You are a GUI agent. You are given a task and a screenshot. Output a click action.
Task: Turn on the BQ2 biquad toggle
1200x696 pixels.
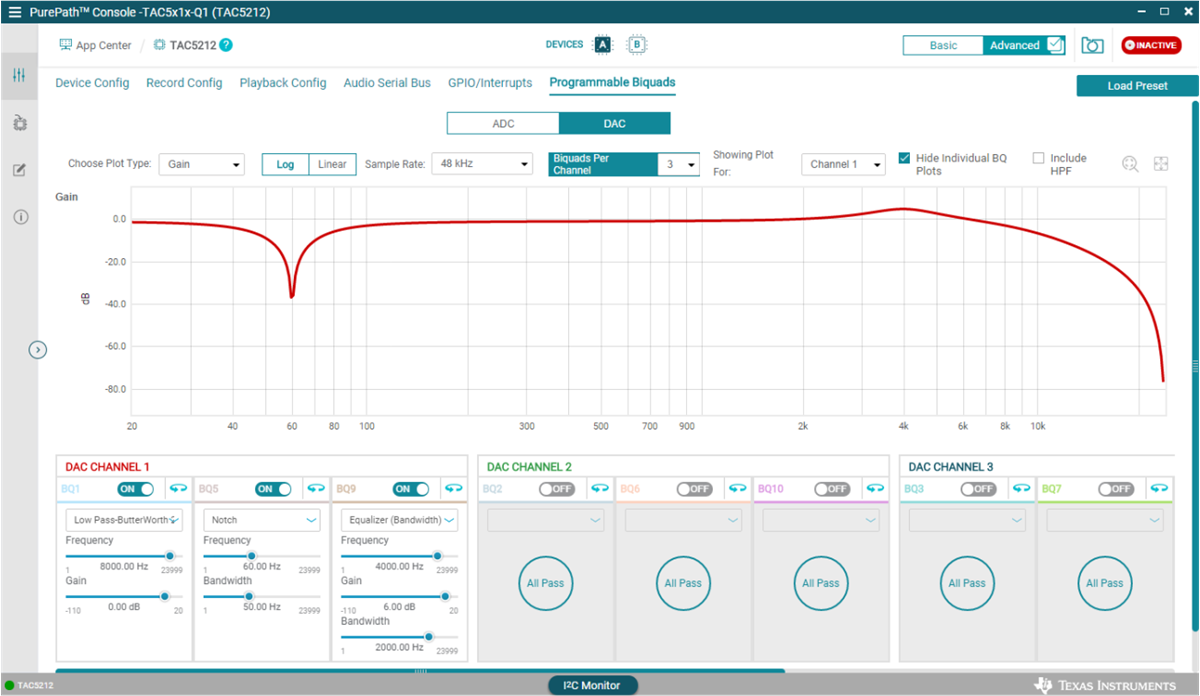555,489
